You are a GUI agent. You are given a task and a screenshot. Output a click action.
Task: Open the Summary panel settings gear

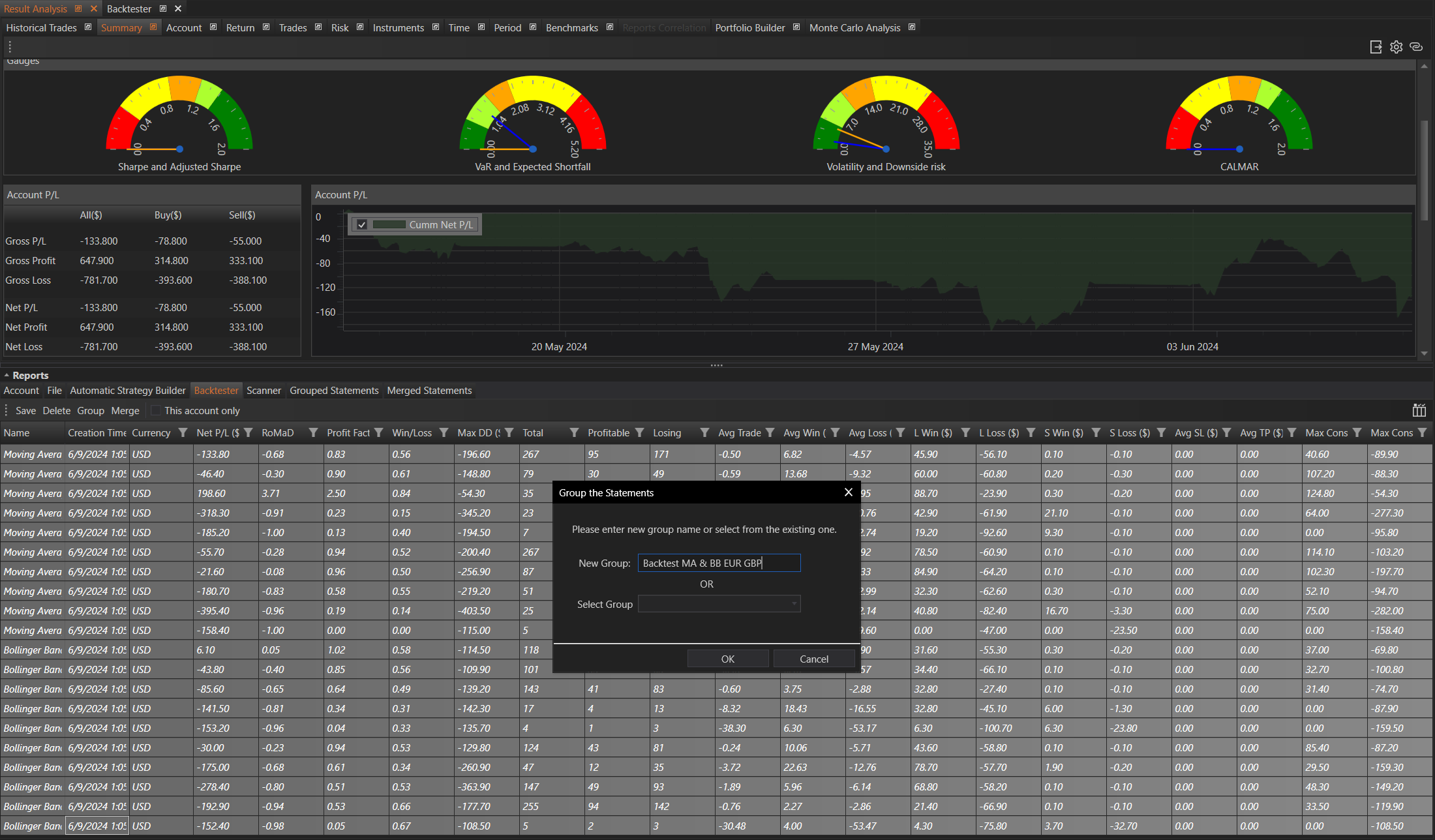1396,47
